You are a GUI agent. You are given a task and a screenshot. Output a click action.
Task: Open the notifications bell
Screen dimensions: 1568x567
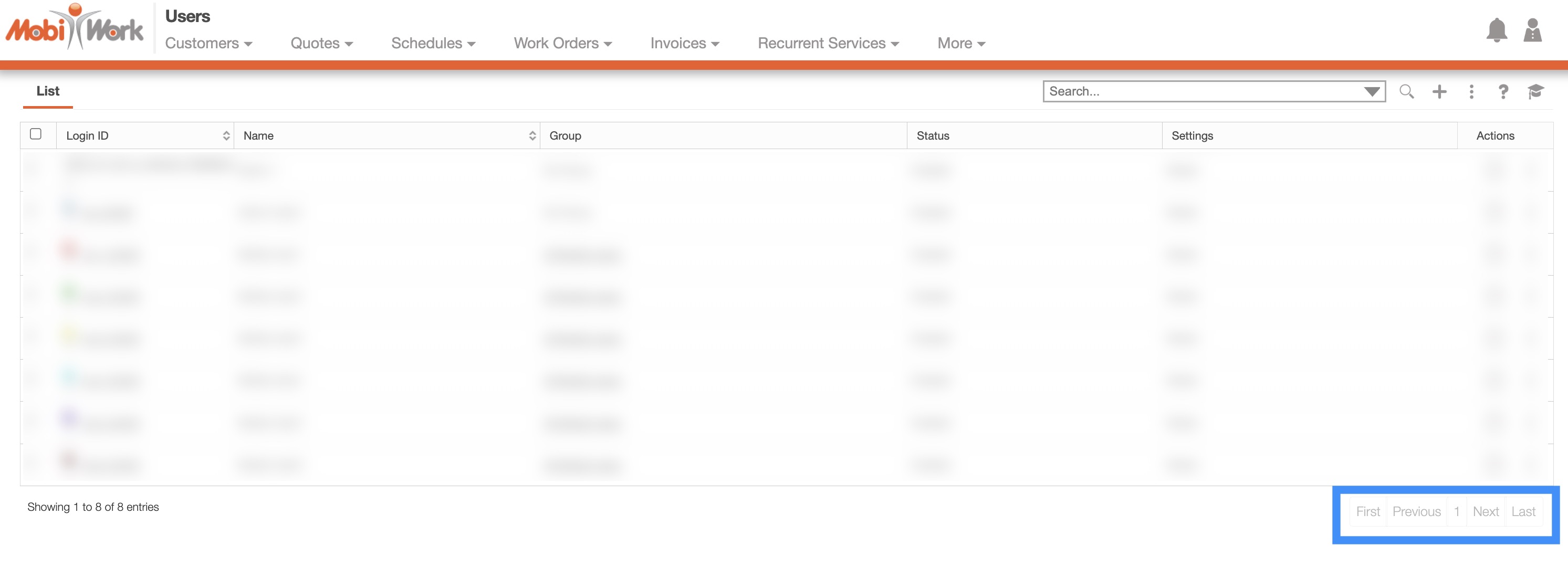(1496, 30)
